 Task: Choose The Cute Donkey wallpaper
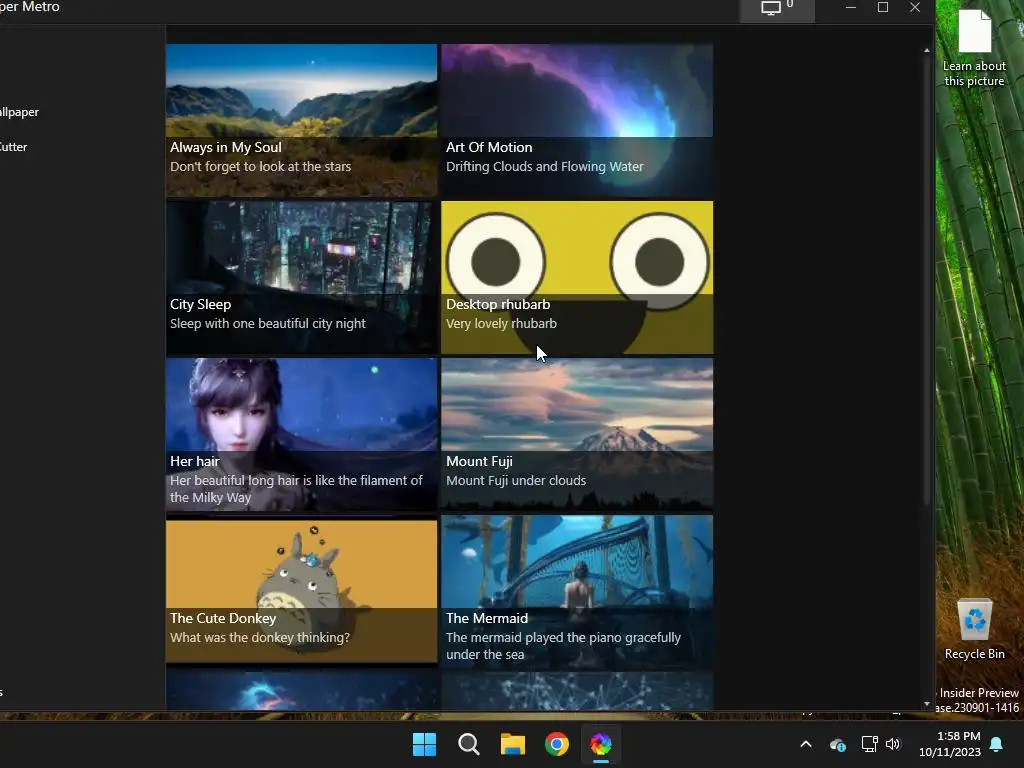301,592
